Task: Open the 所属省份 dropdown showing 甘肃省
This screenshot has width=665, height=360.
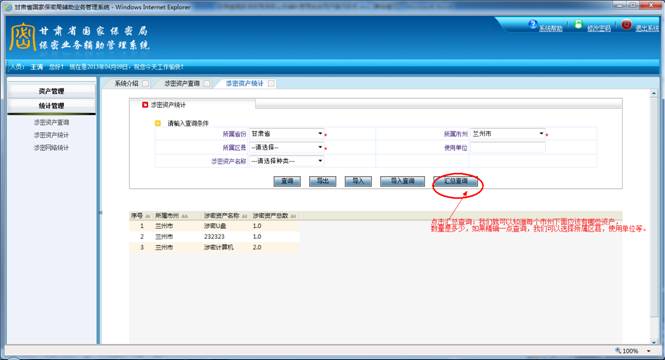Action: click(287, 134)
